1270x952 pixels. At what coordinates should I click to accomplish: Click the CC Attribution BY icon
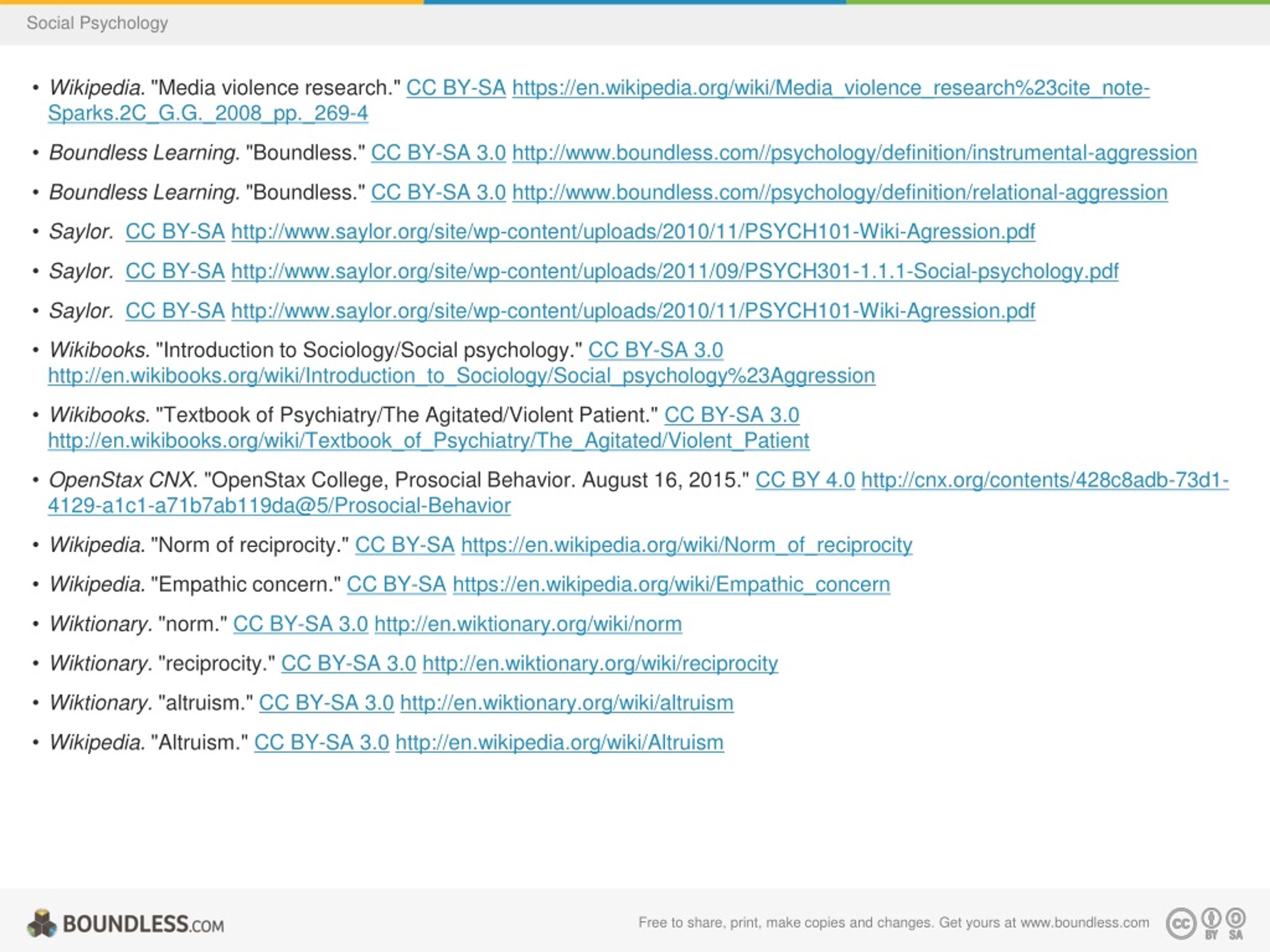click(x=1211, y=923)
